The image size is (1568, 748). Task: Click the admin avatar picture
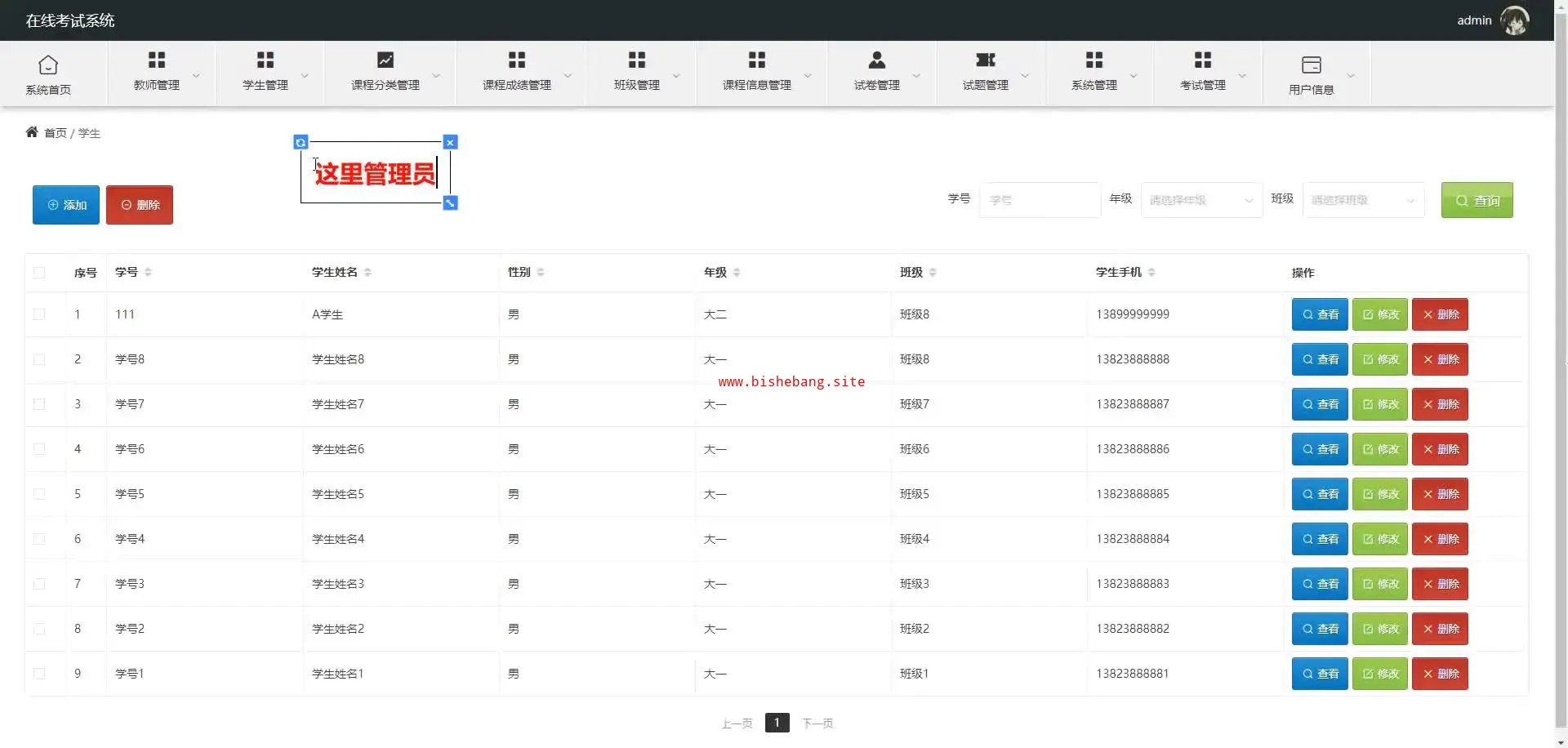1514,20
